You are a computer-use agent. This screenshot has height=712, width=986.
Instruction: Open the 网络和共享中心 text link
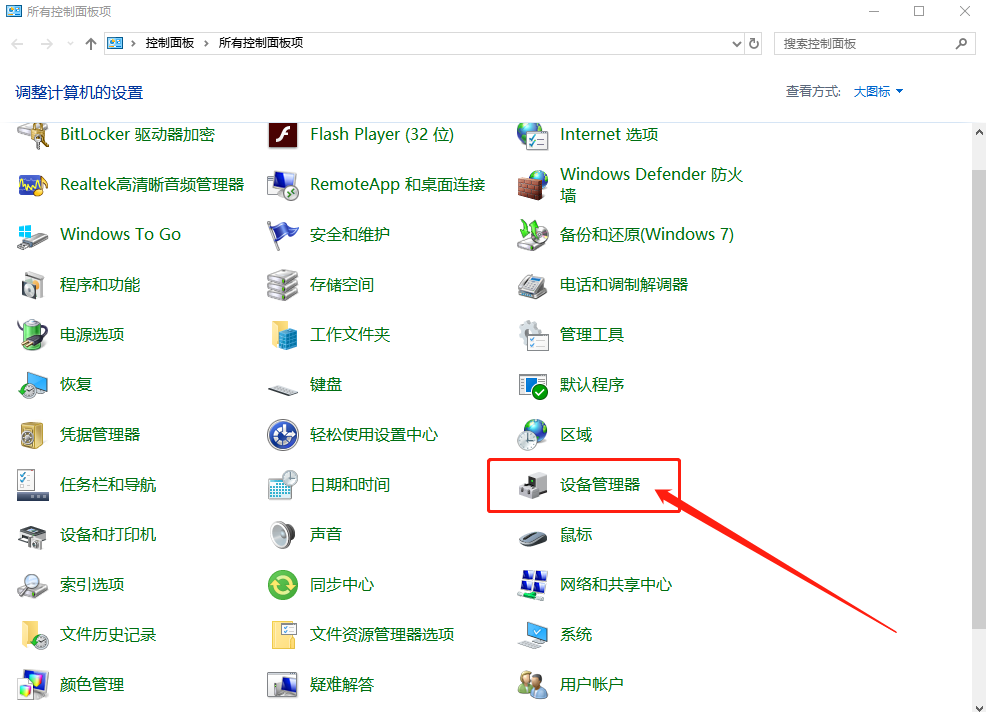[616, 585]
